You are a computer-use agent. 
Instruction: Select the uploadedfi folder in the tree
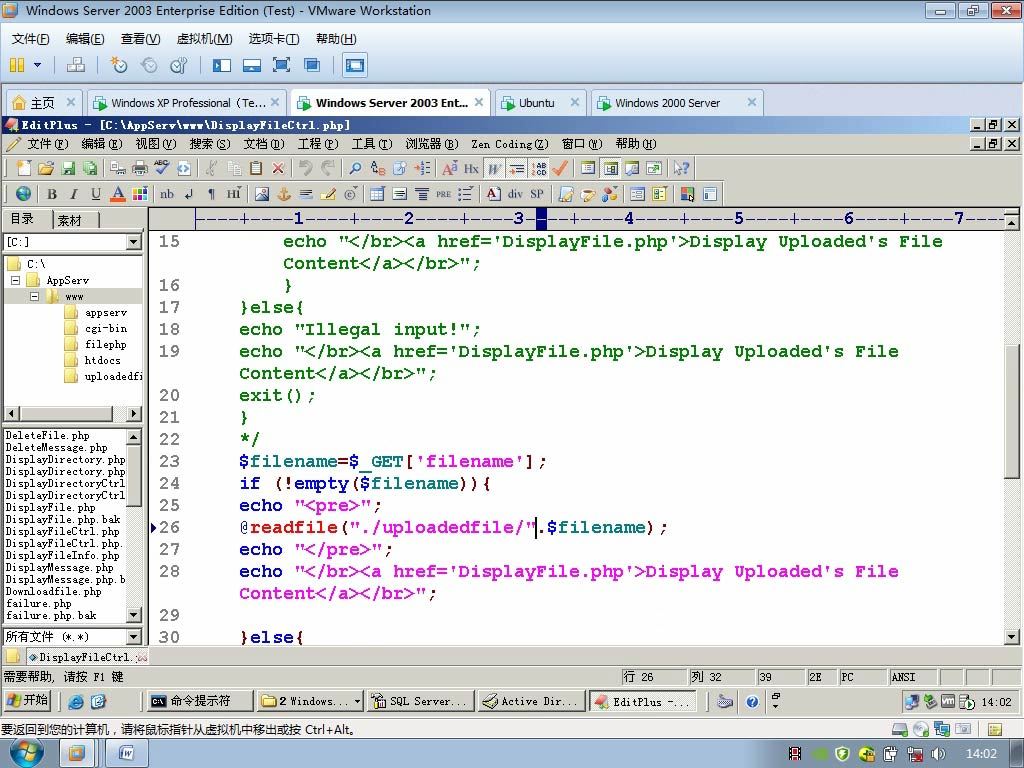[x=113, y=377]
